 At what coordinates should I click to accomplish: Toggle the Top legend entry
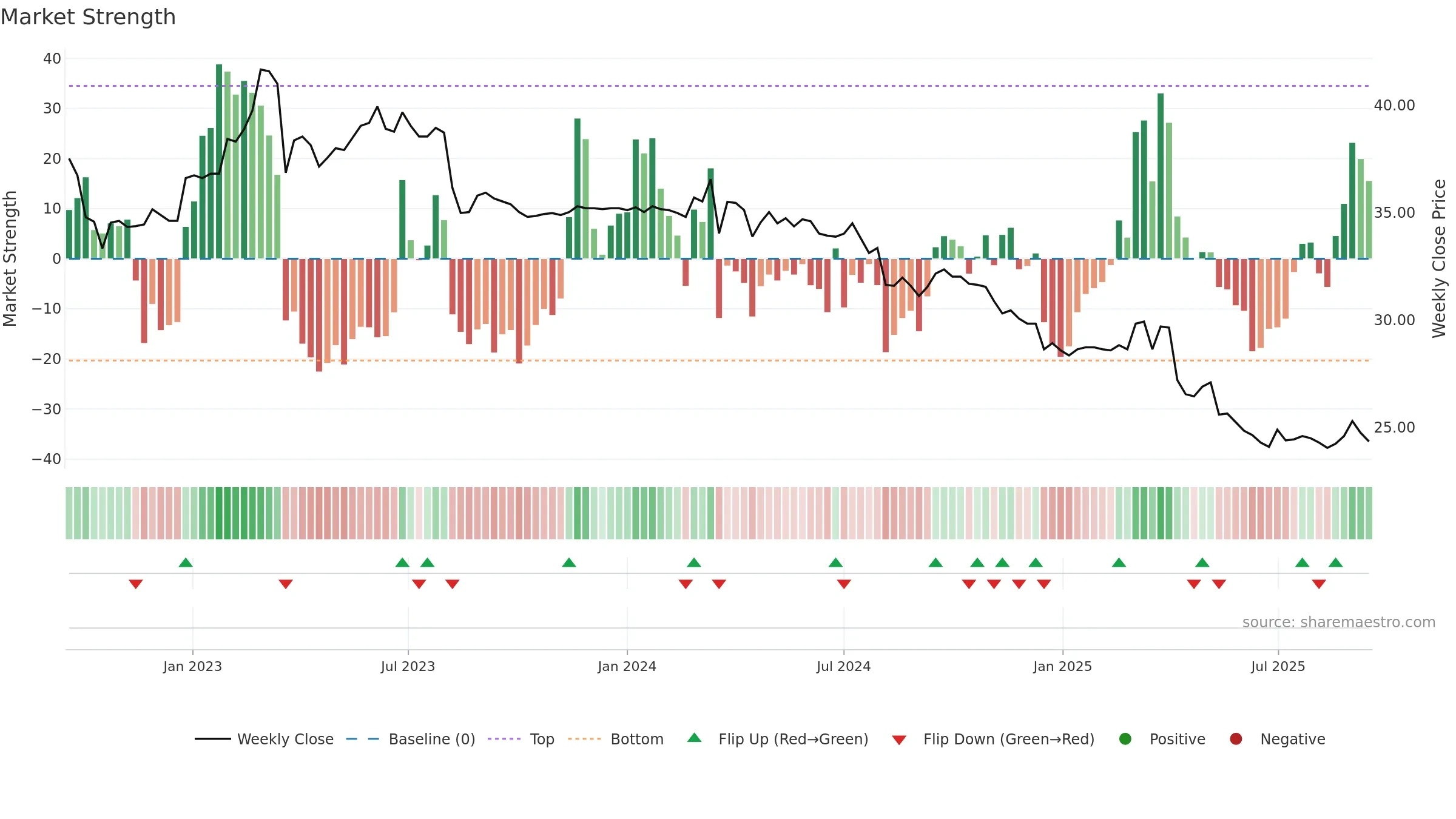521,739
